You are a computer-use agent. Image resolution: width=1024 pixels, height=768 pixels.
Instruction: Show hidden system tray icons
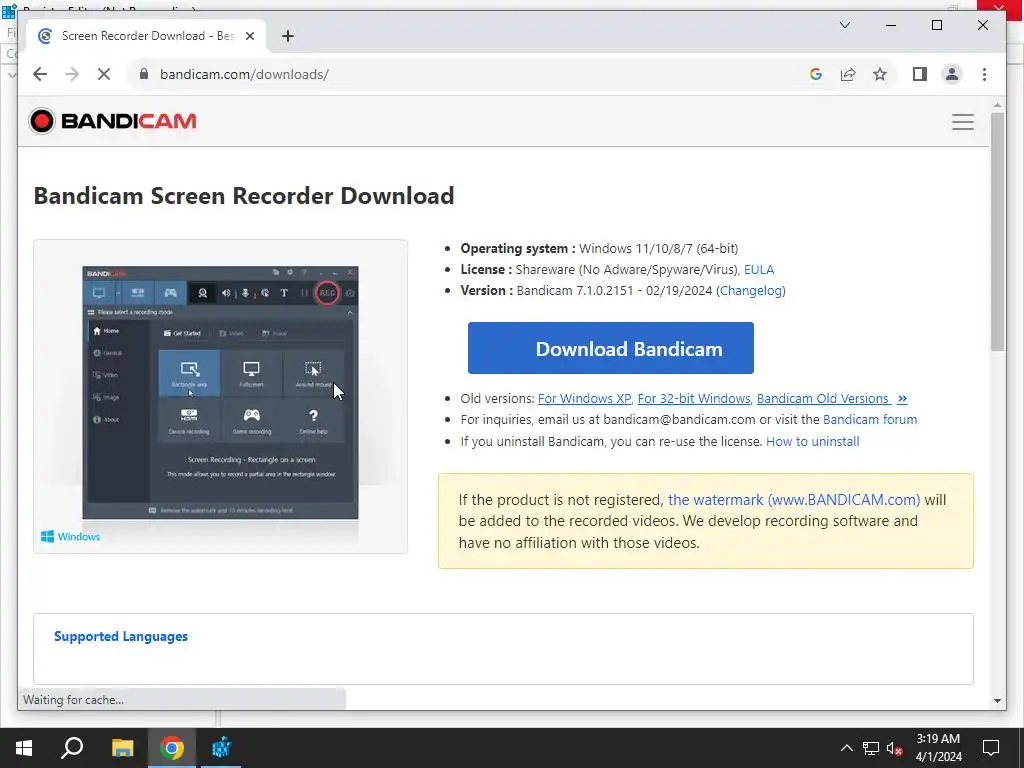[x=846, y=748]
